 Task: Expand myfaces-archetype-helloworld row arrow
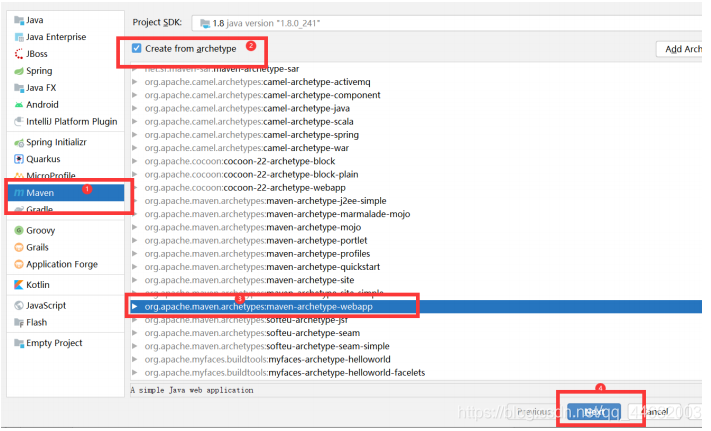click(135, 359)
